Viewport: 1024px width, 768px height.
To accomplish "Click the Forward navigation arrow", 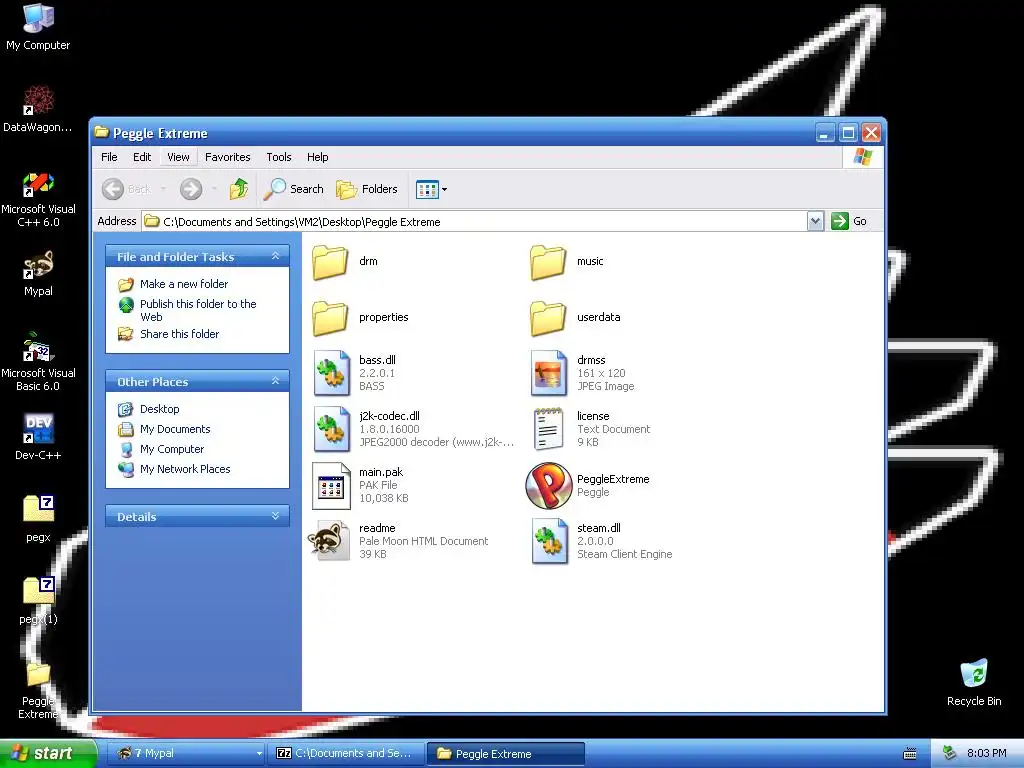I will tap(191, 189).
